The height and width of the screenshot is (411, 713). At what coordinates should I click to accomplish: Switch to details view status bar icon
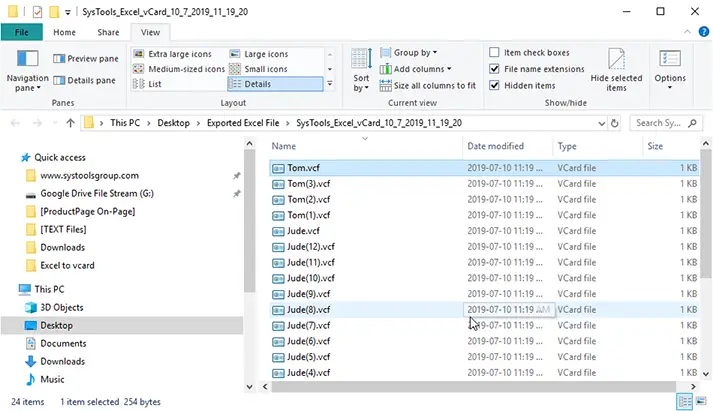click(x=684, y=402)
